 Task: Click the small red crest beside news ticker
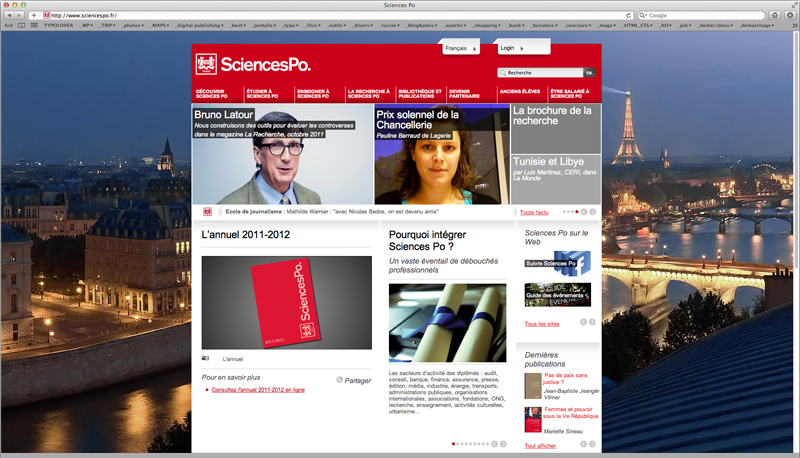207,212
